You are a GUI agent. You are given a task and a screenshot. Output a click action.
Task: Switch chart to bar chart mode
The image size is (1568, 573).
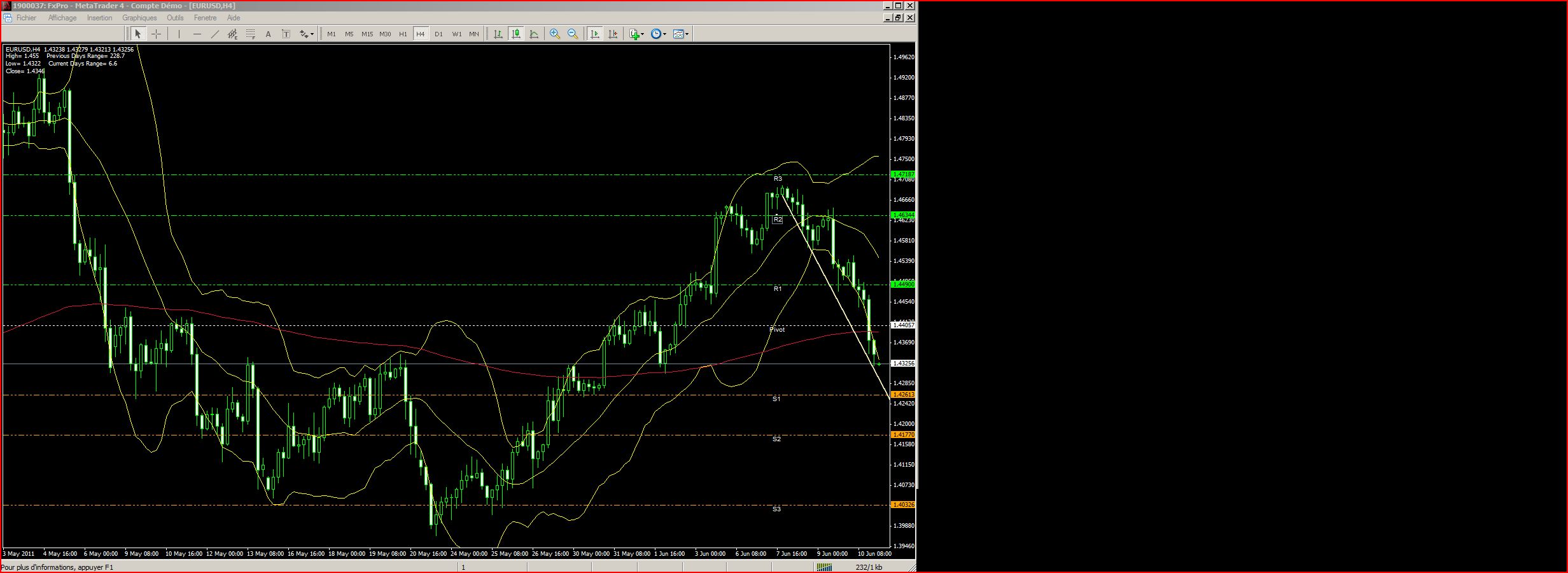(x=498, y=34)
